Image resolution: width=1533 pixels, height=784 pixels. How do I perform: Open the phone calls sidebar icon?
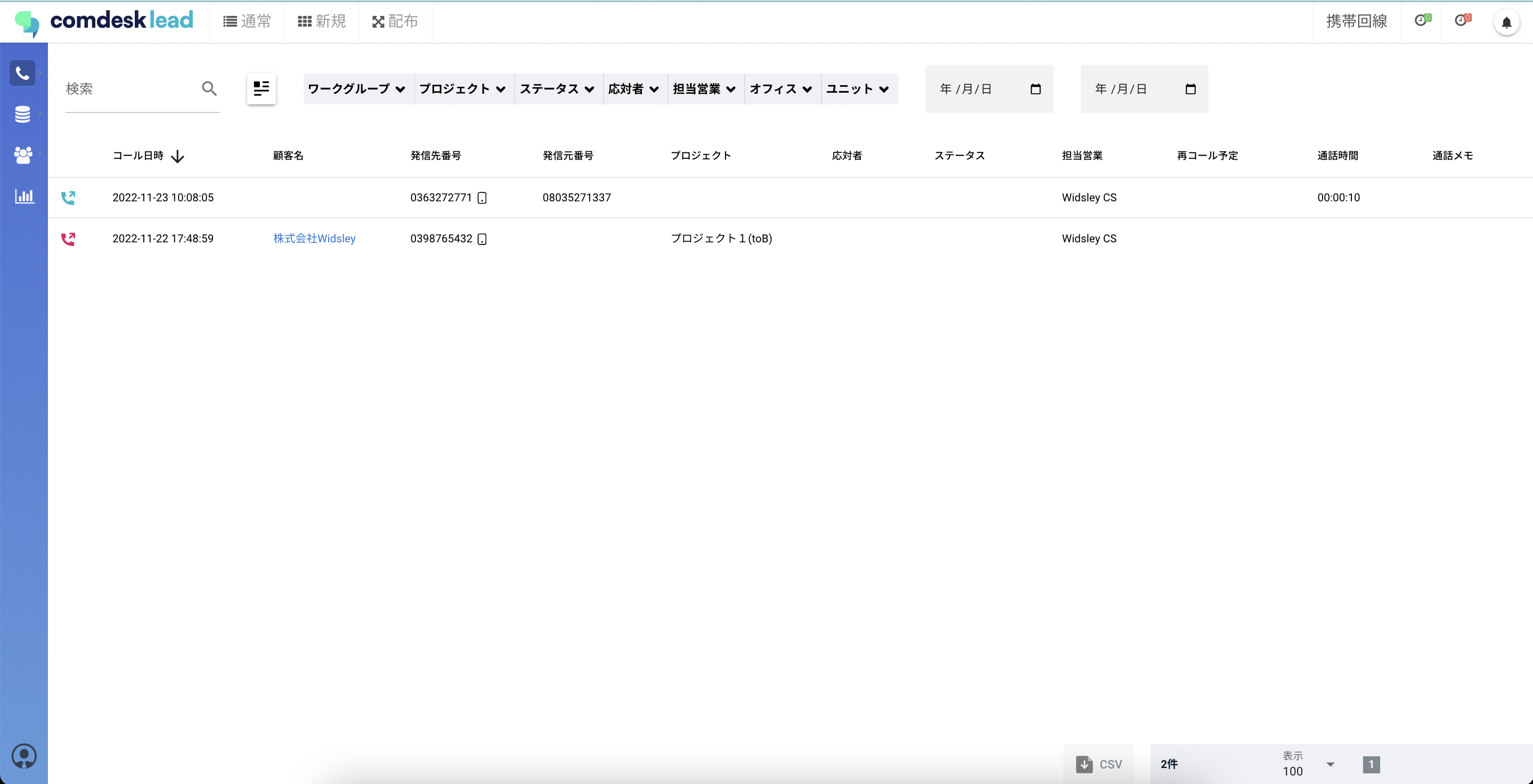tap(22, 73)
